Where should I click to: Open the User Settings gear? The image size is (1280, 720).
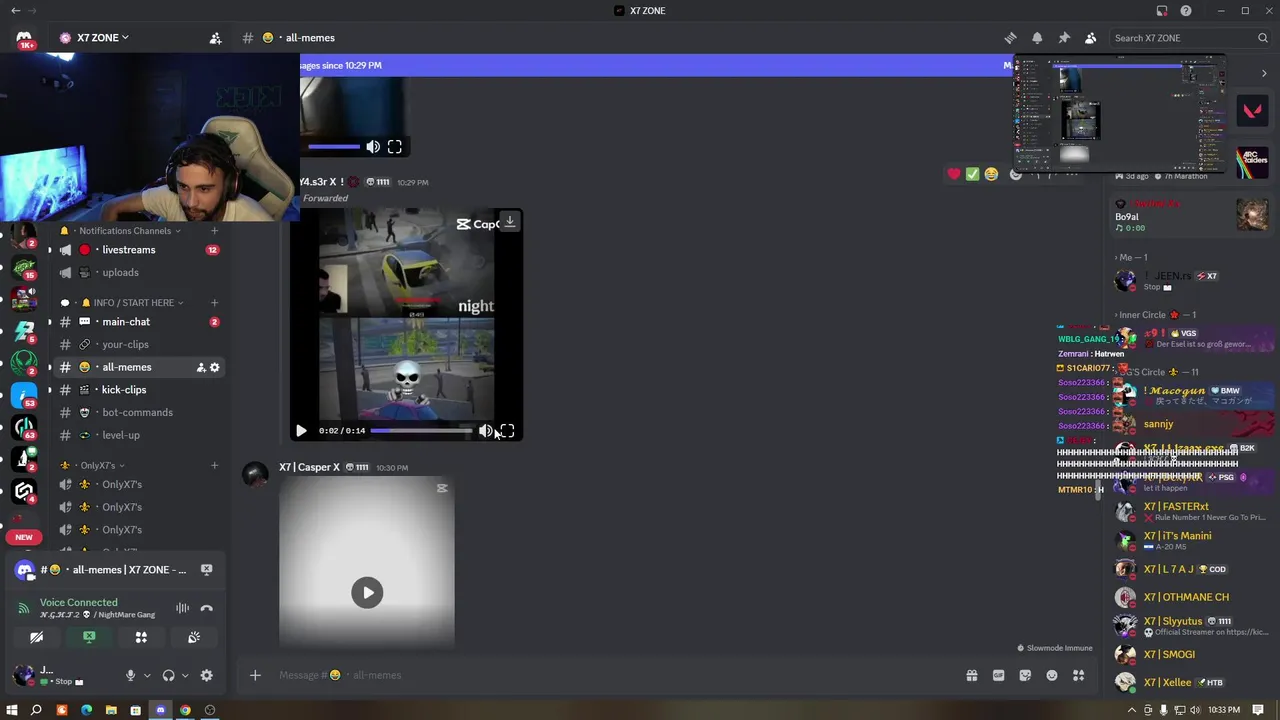[x=206, y=675]
